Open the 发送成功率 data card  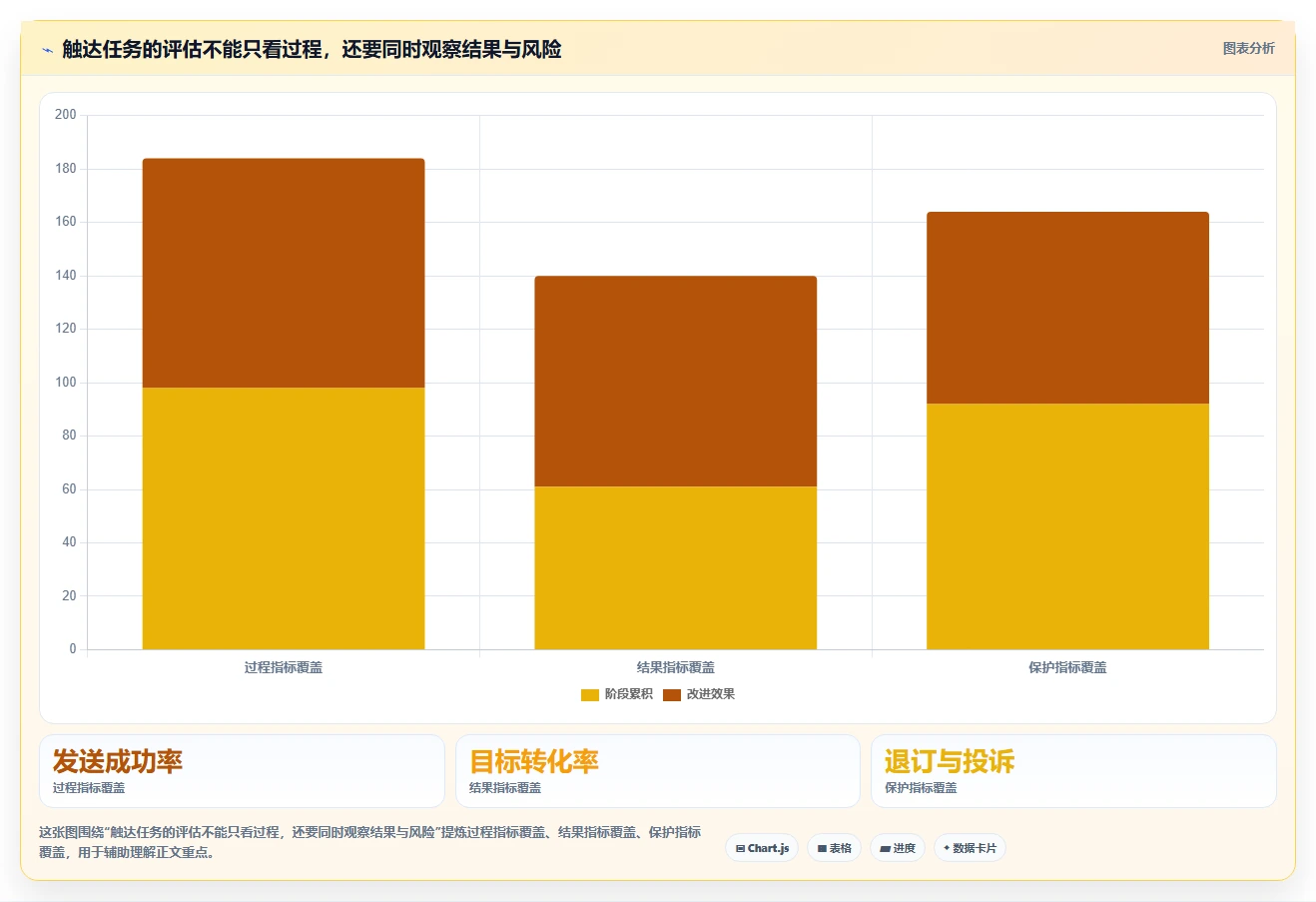[x=242, y=771]
